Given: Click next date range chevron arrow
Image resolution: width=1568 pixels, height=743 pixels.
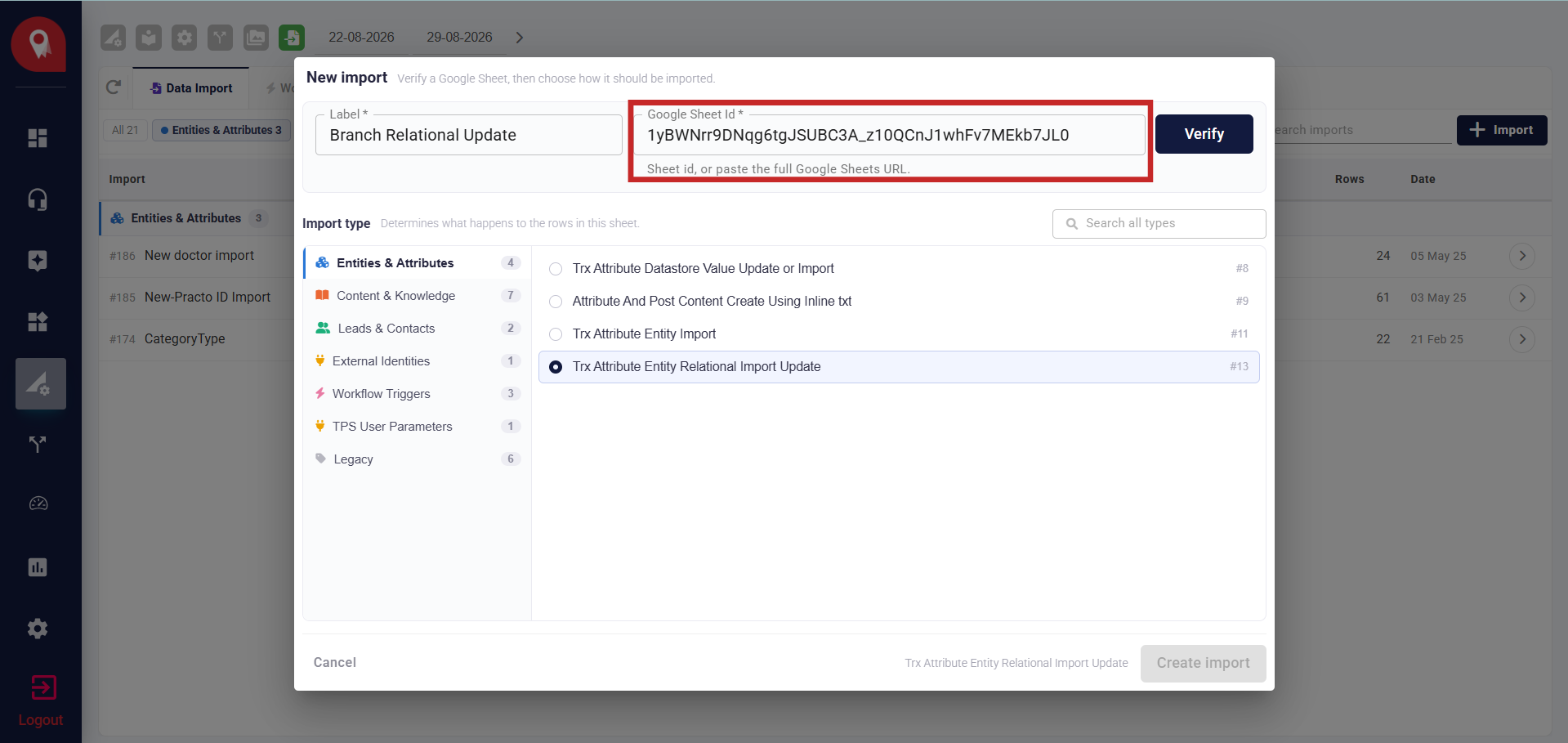Looking at the screenshot, I should [520, 38].
